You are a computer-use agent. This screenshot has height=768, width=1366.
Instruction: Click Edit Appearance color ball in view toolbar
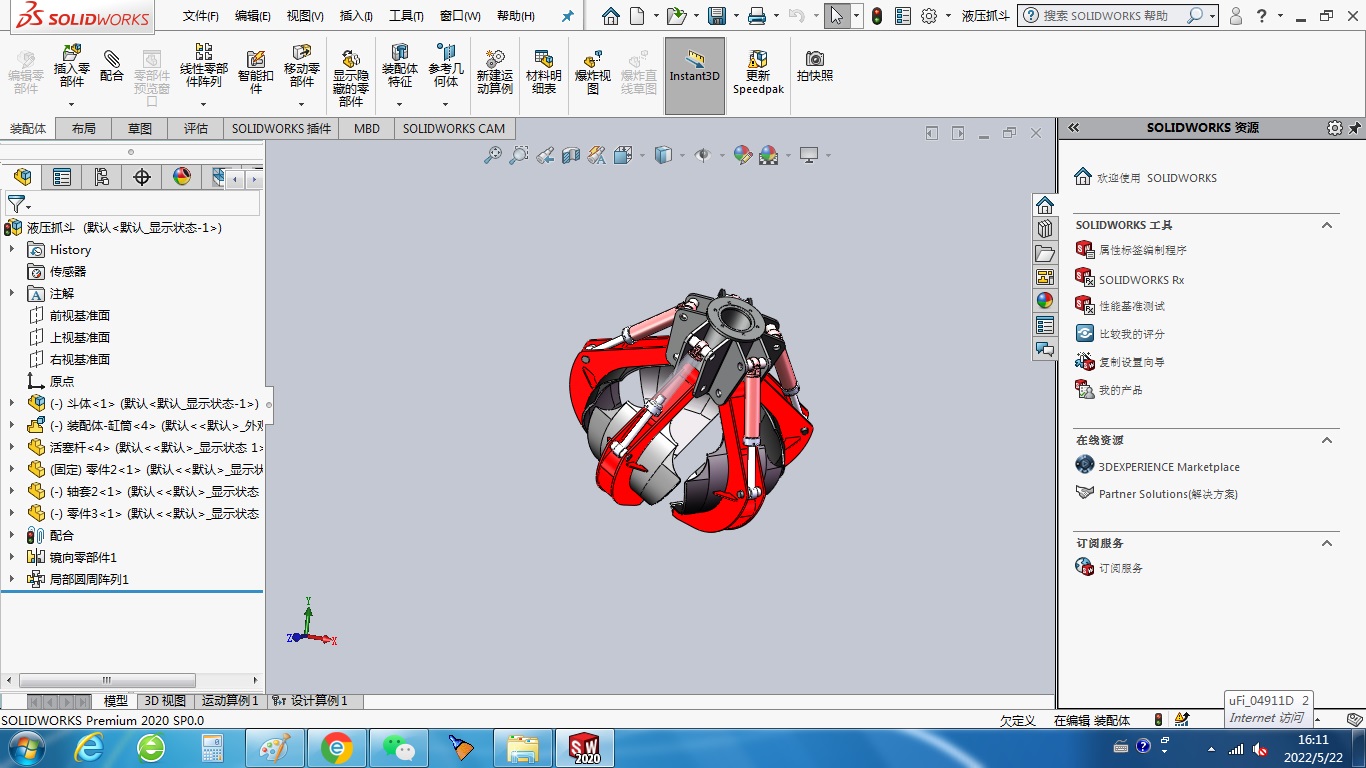[x=742, y=155]
